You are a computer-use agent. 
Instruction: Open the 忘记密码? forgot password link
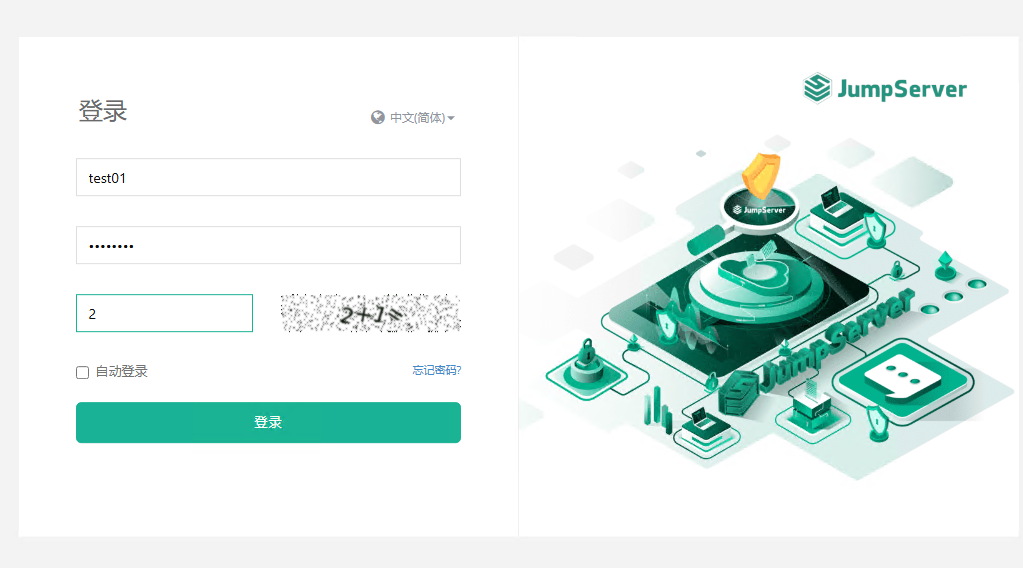pos(436,370)
